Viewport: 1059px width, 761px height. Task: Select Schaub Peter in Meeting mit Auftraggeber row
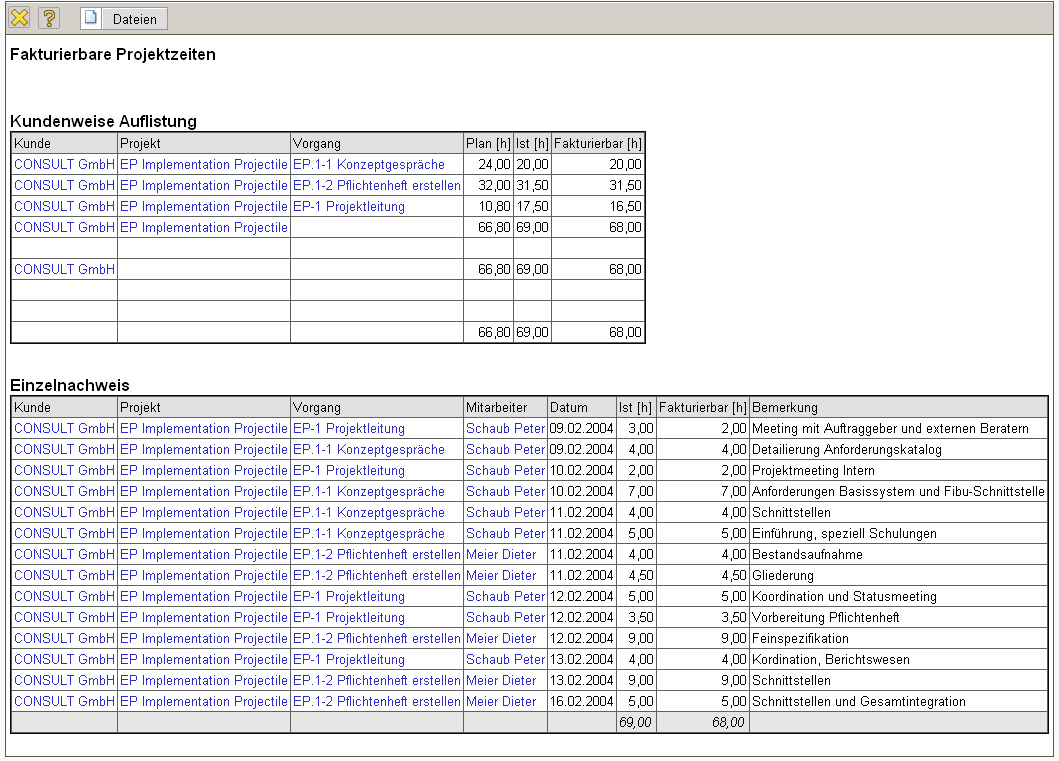pyautogui.click(x=505, y=428)
